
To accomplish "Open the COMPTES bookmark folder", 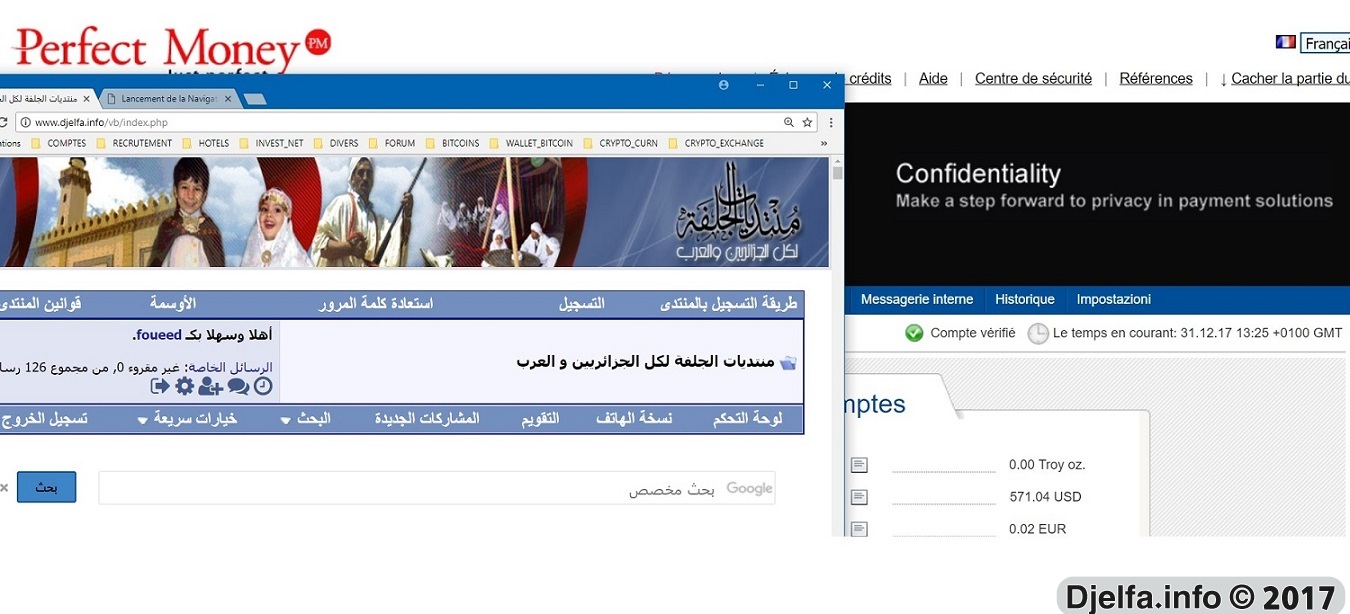I will coord(59,143).
